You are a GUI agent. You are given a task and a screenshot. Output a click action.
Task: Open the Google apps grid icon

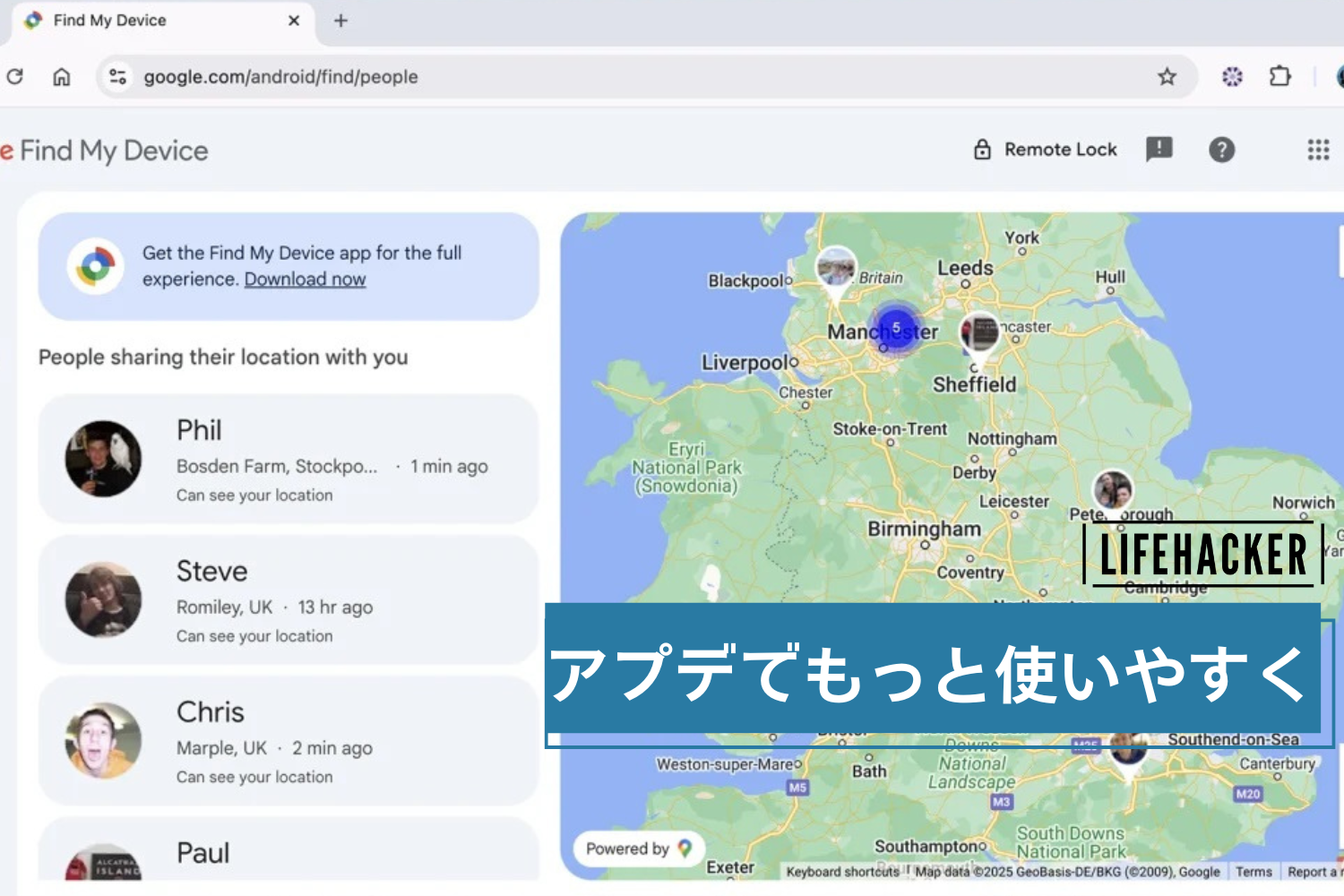[x=1318, y=150]
